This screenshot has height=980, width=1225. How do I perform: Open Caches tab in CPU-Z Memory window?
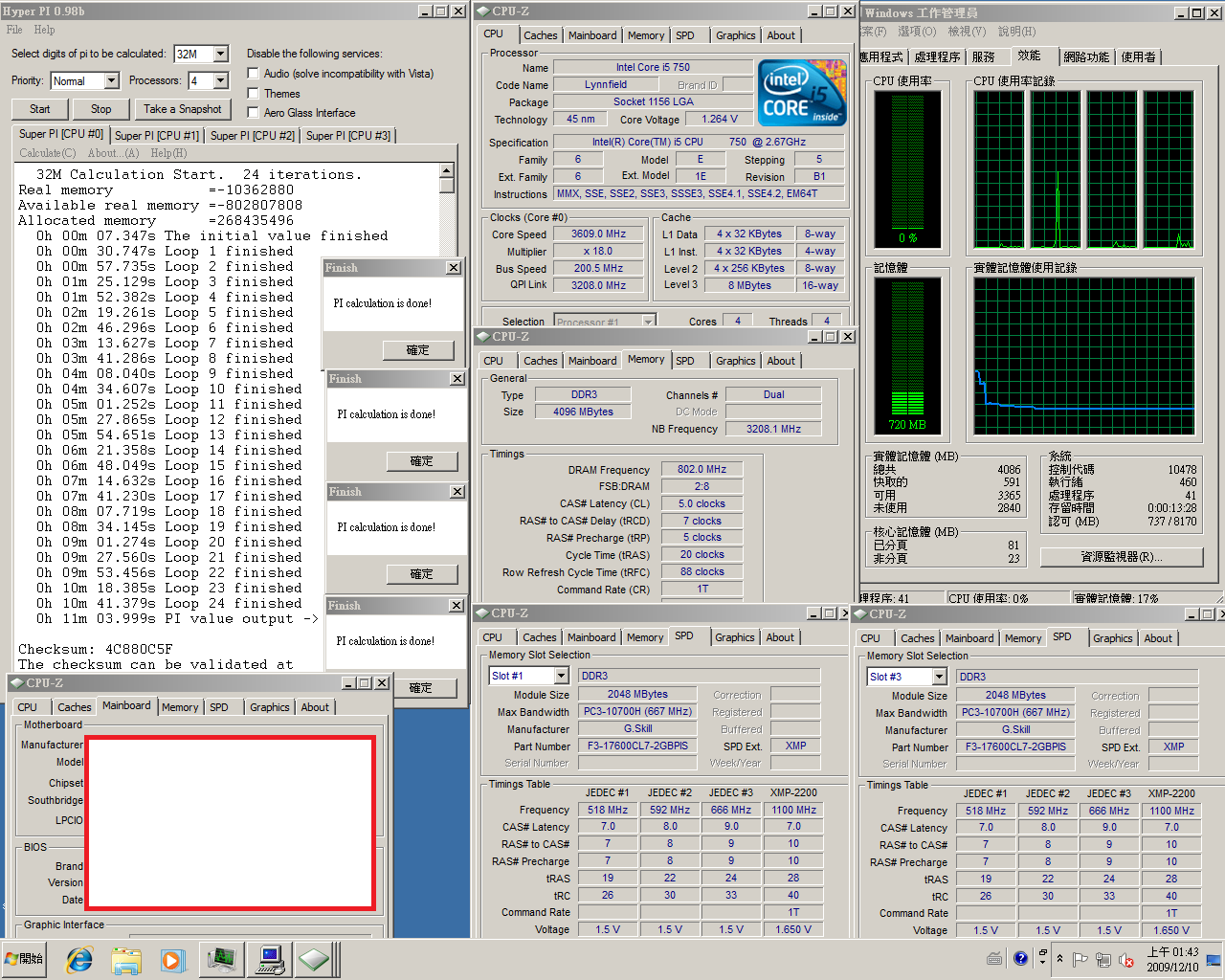click(541, 361)
